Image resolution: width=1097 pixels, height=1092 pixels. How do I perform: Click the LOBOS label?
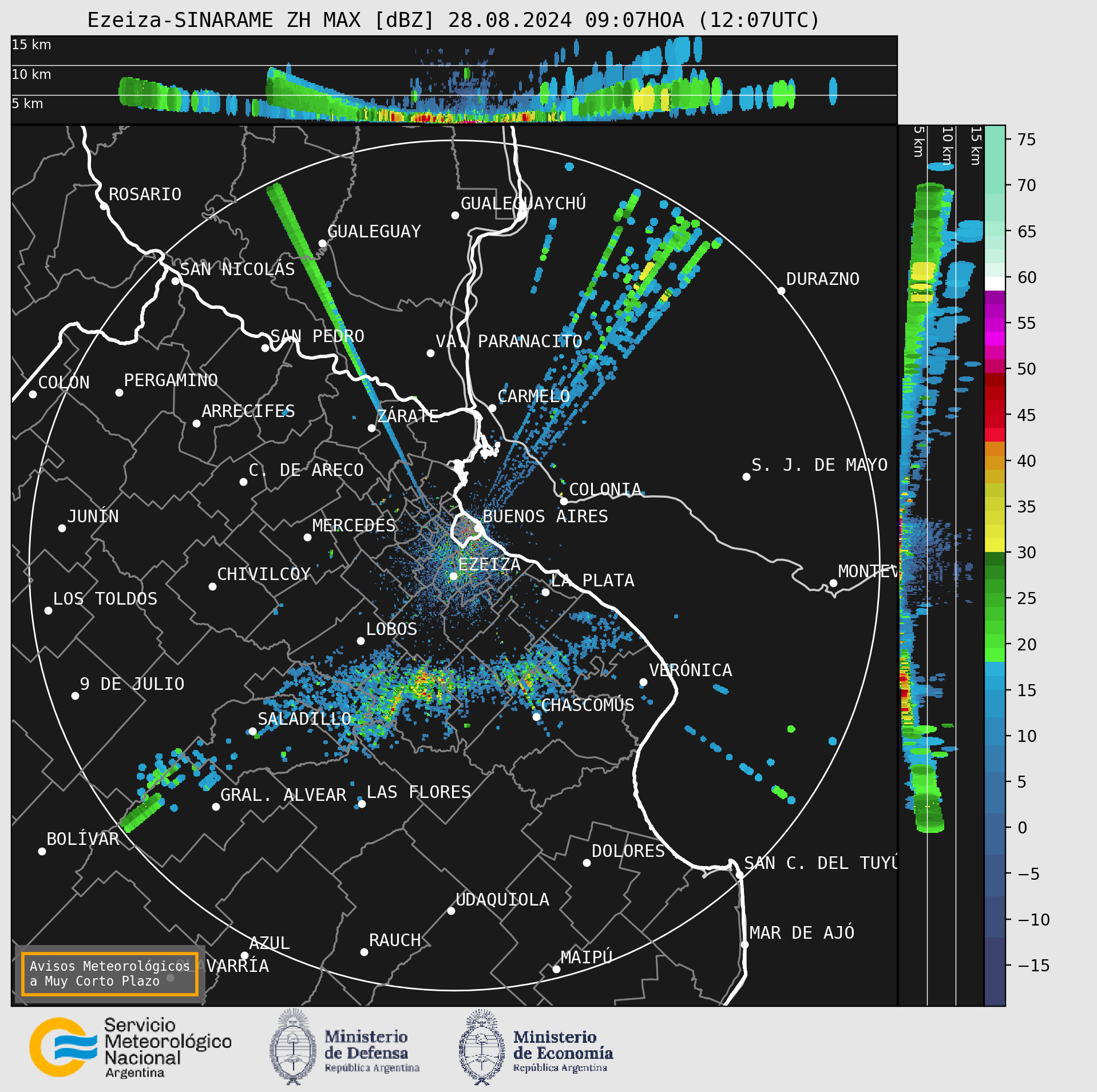click(391, 629)
